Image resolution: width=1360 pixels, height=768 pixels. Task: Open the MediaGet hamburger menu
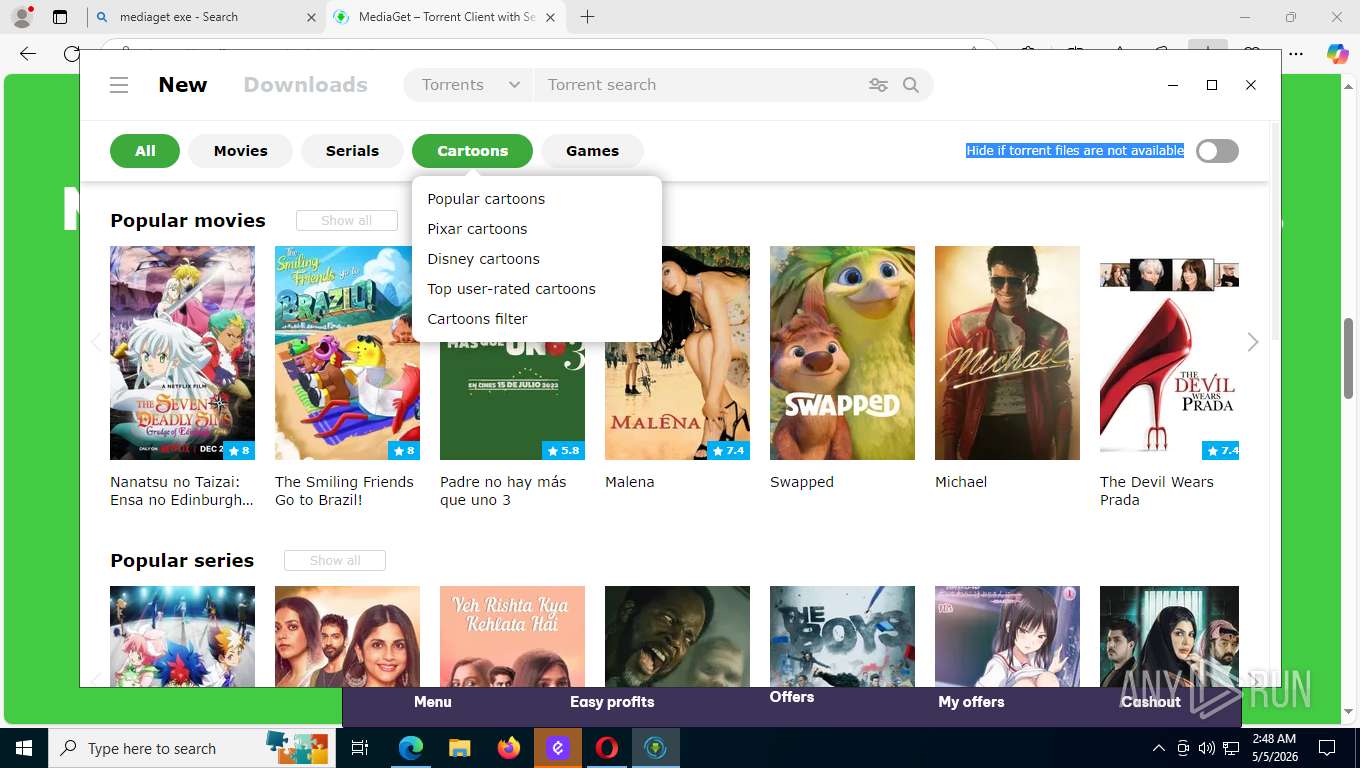click(119, 85)
